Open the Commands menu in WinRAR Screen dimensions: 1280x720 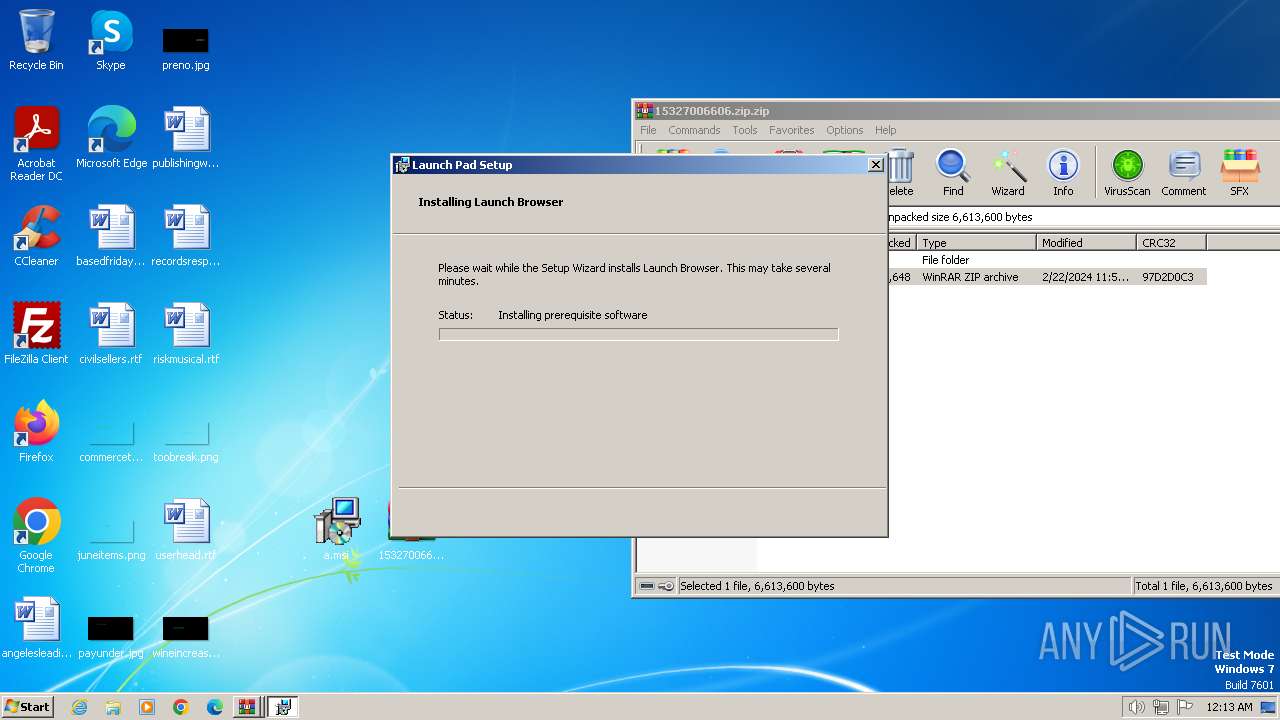coord(694,130)
